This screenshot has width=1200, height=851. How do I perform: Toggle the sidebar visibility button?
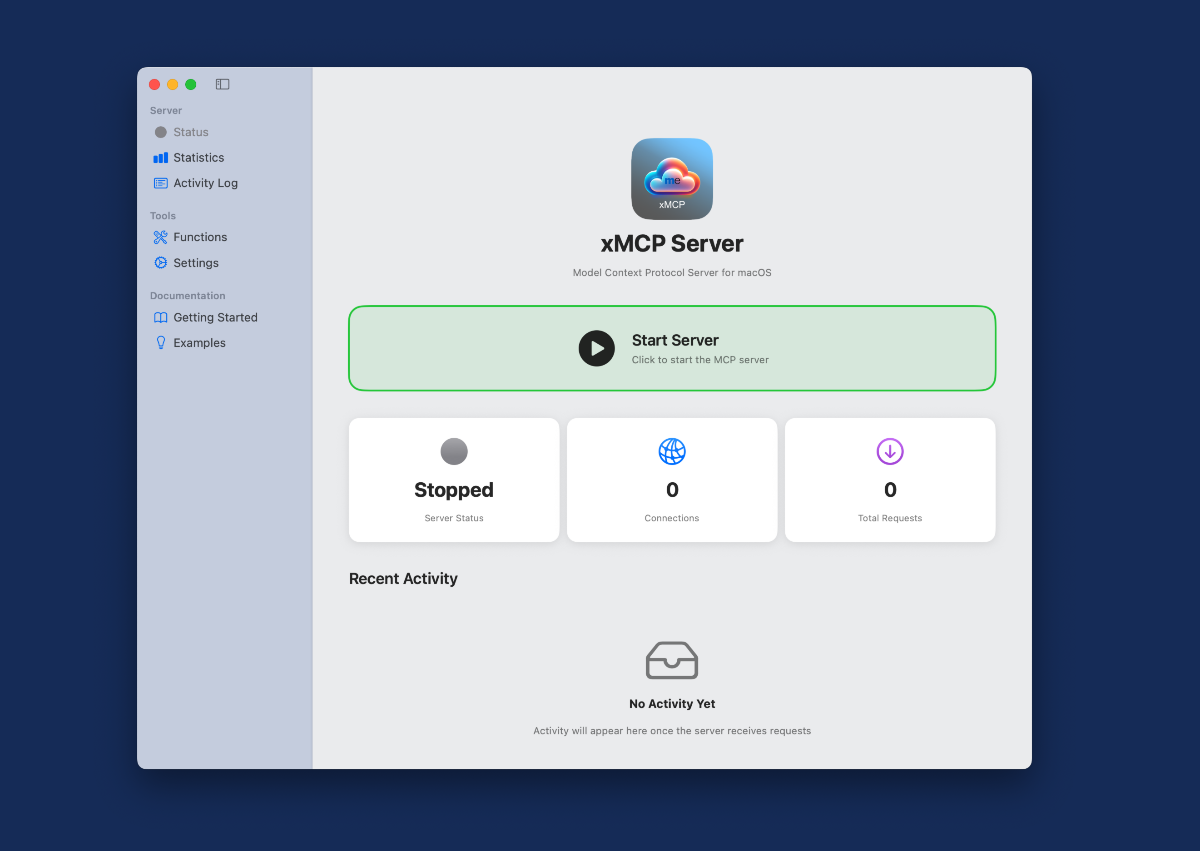click(222, 84)
